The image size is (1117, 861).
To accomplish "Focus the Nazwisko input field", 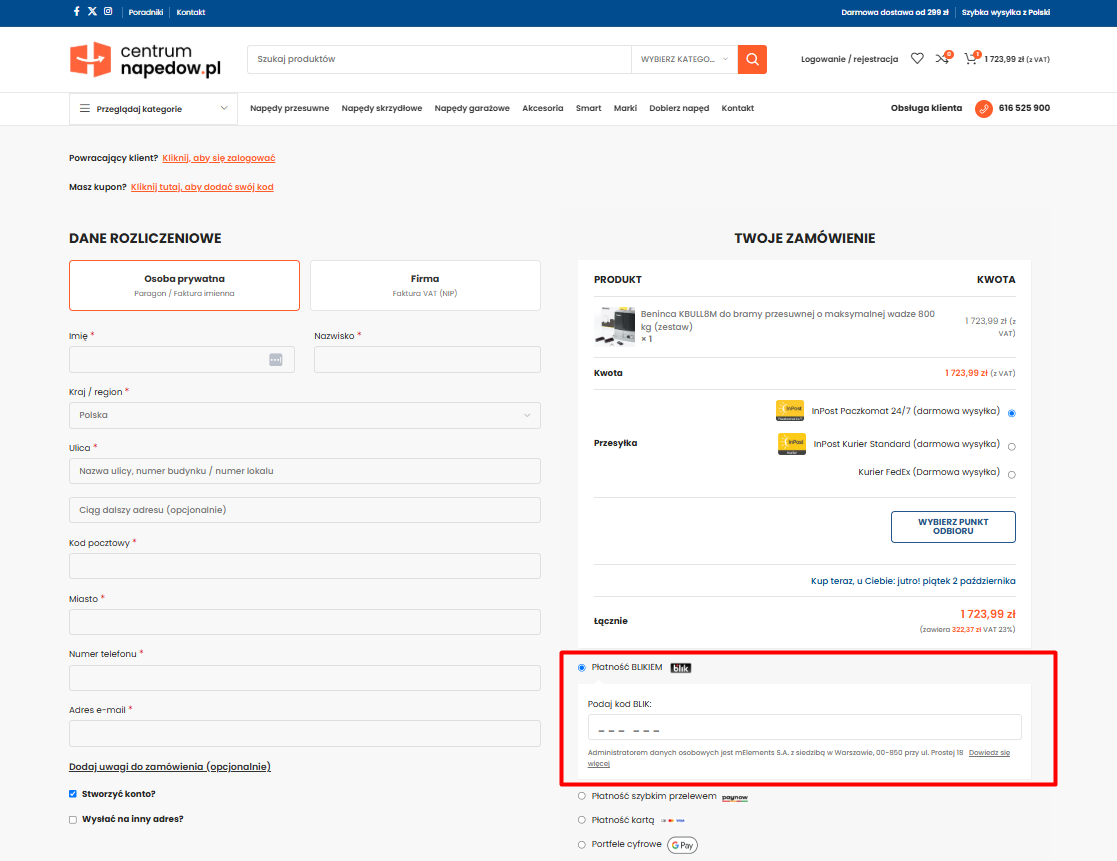I will point(427,360).
